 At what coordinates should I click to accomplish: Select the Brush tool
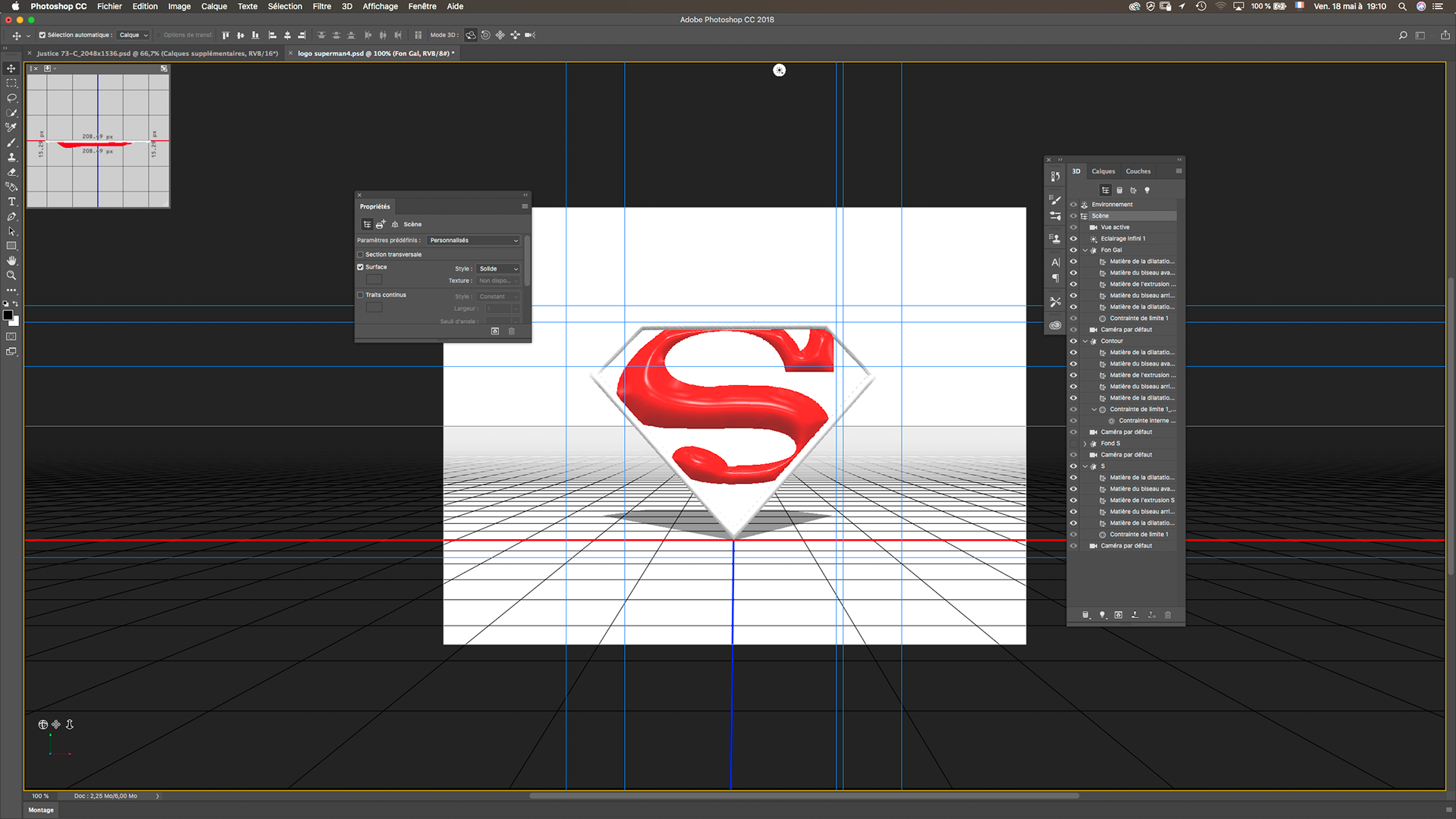pyautogui.click(x=11, y=143)
